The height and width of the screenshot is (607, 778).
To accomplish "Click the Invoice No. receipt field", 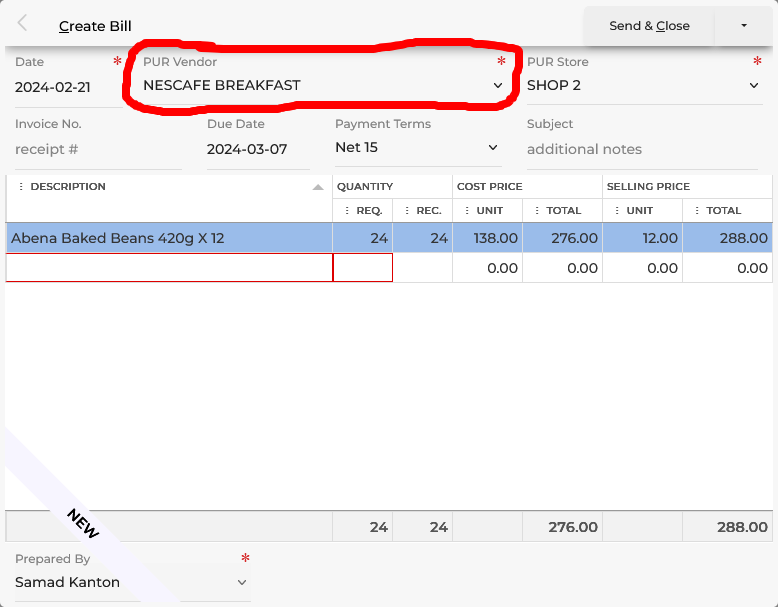I will point(95,149).
